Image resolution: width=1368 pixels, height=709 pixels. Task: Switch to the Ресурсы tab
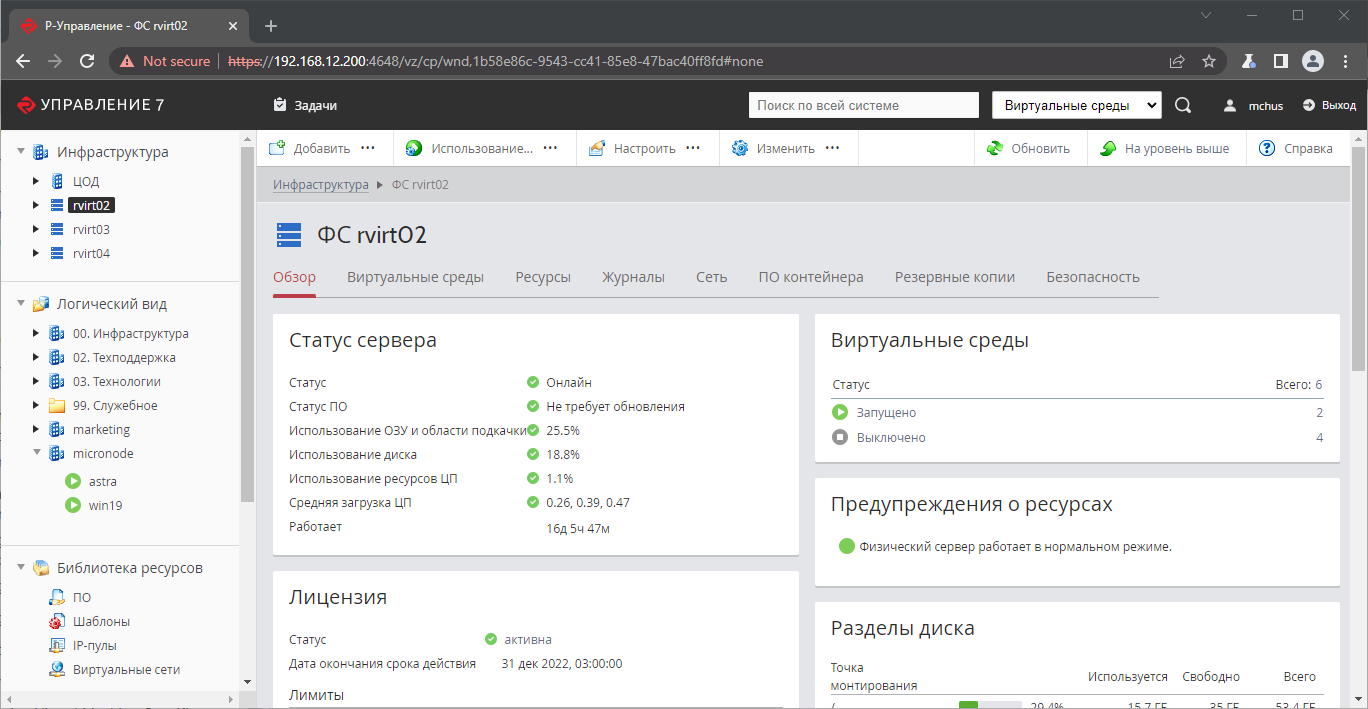543,277
